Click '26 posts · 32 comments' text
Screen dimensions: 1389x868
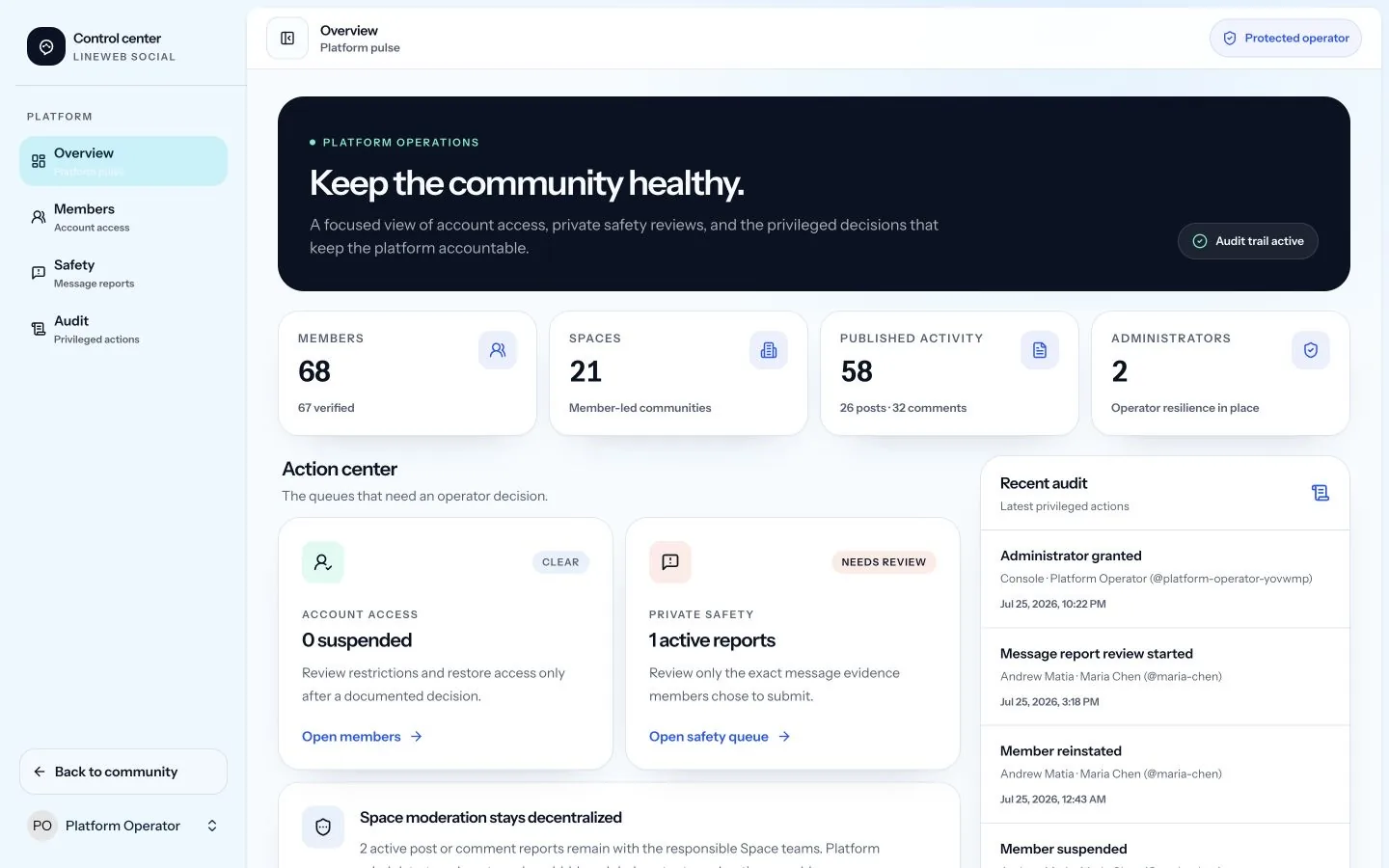coord(903,408)
